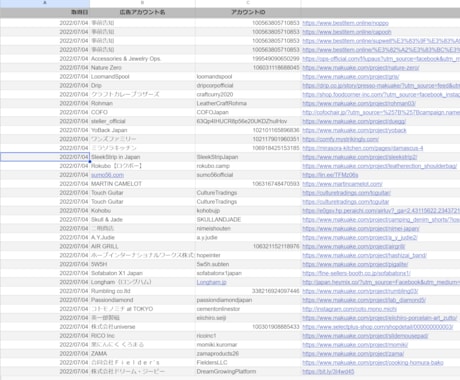460x380 pixels.
Task: Select the zamaproducts26 cell
Action: (248, 354)
